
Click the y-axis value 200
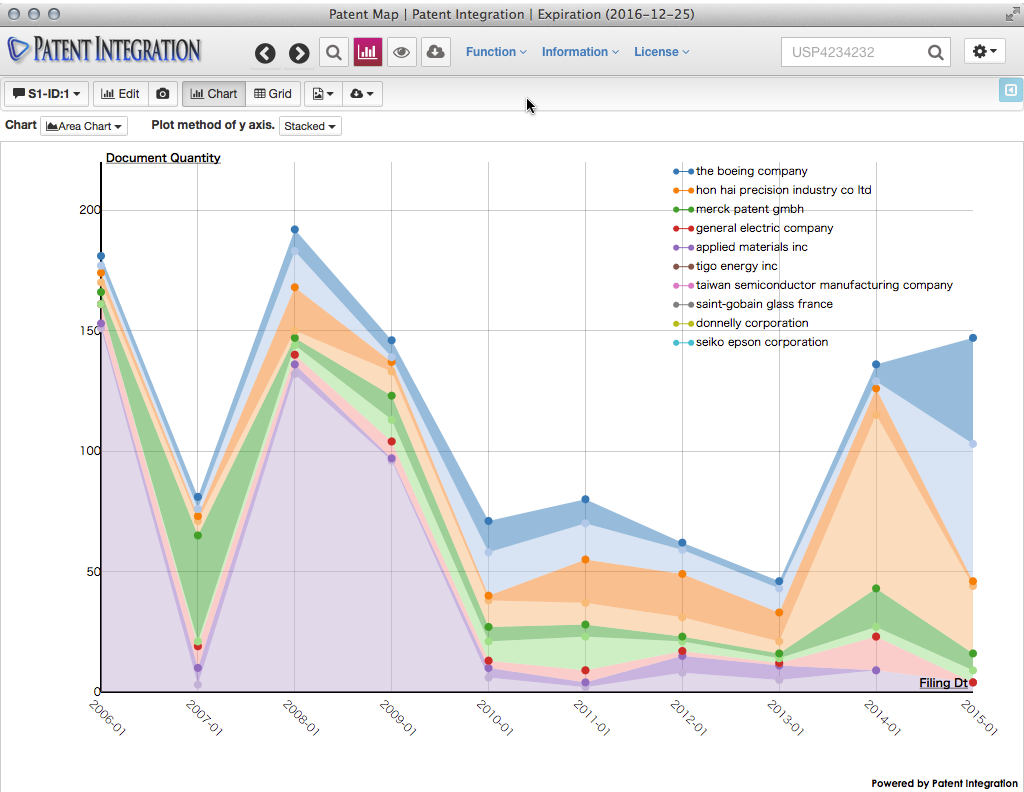click(x=89, y=210)
